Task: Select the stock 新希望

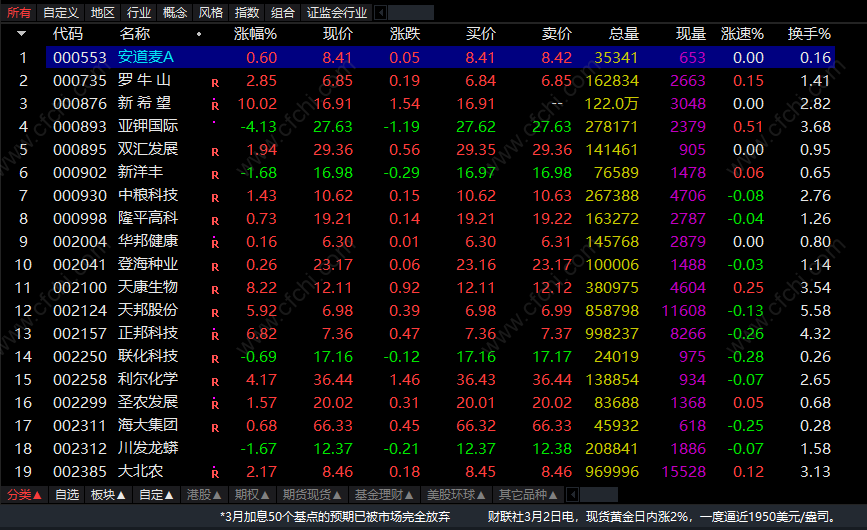Action: click(x=144, y=103)
